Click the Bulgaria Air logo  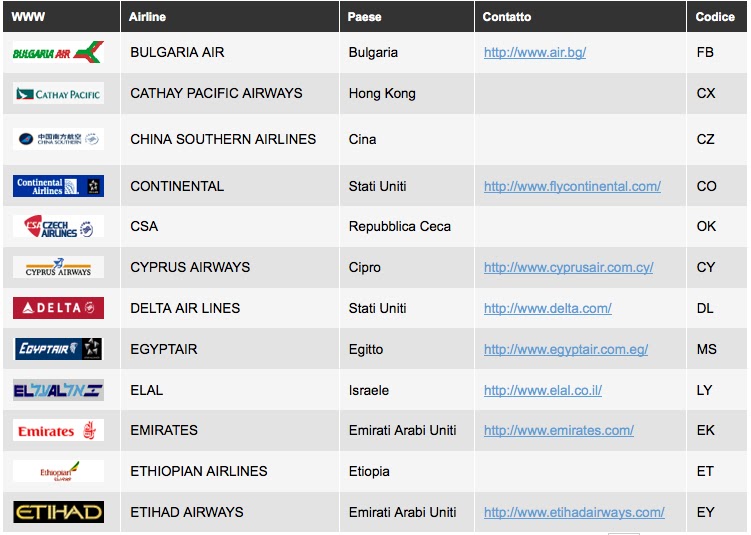[58, 52]
